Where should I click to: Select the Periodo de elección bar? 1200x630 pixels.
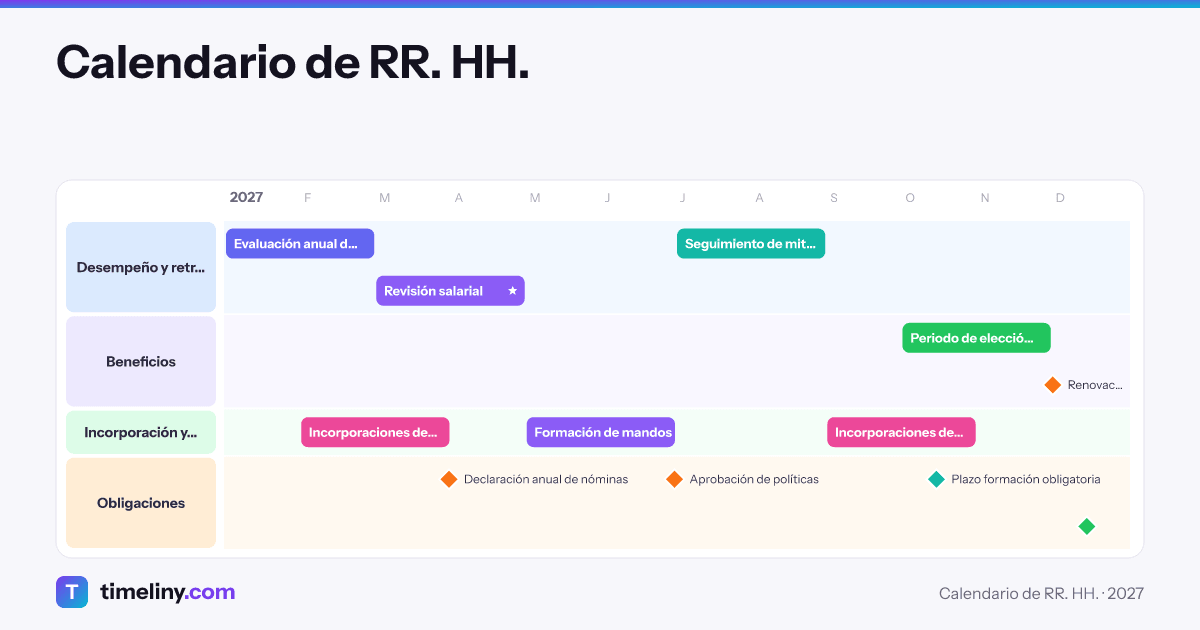click(976, 338)
